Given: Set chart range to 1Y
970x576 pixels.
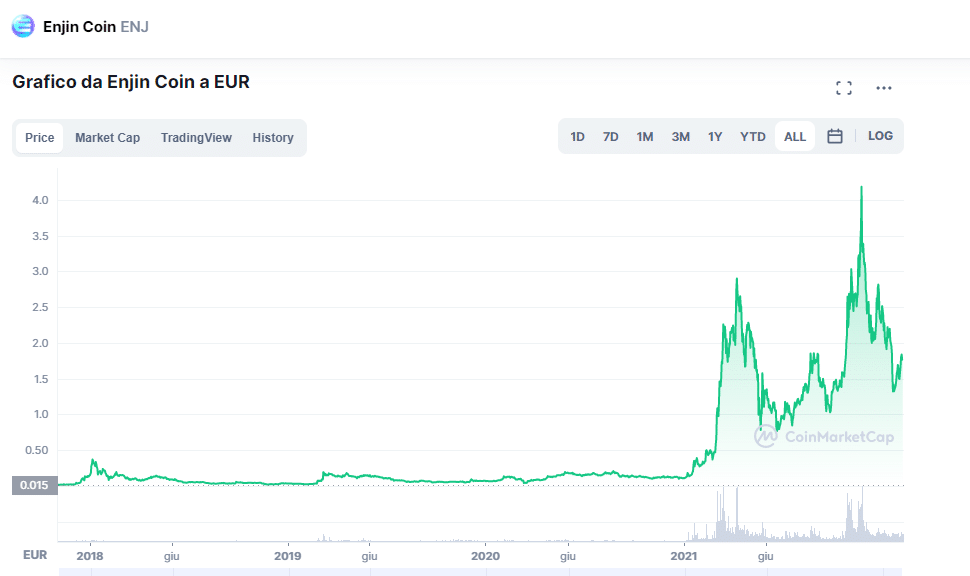Looking at the screenshot, I should pyautogui.click(x=715, y=137).
